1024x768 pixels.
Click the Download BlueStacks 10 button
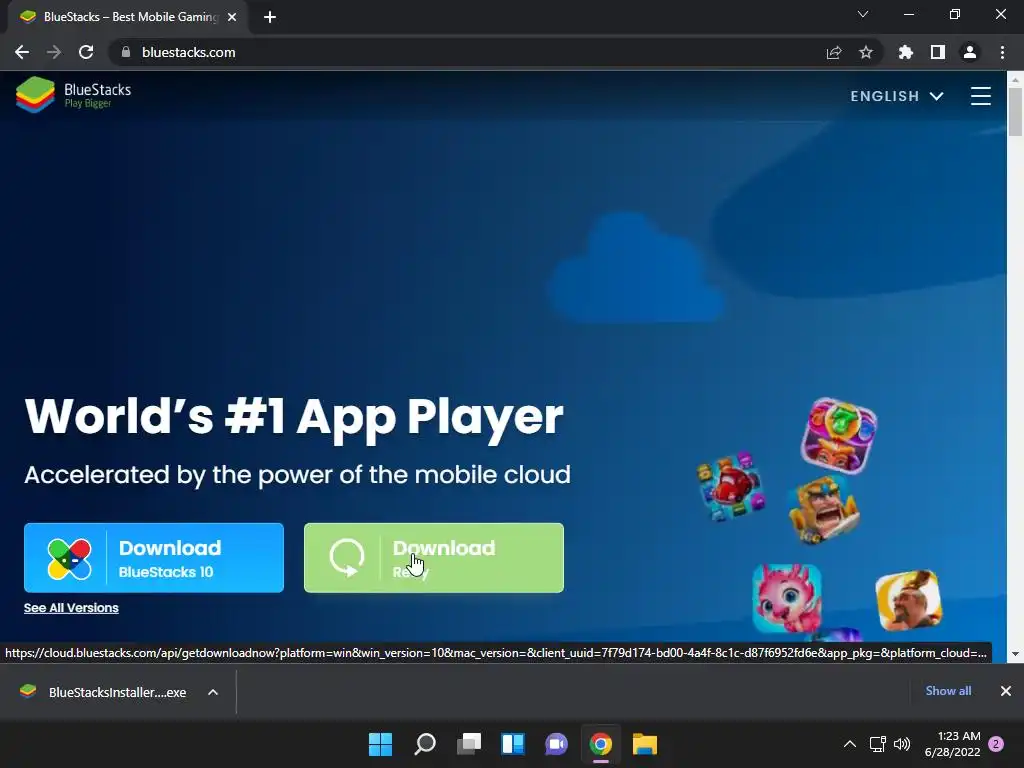154,558
